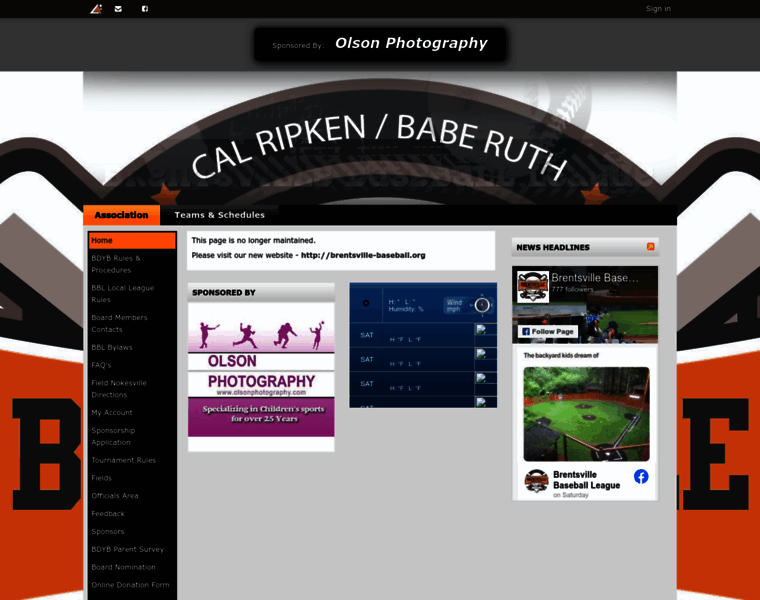The width and height of the screenshot is (760, 600).
Task: Open the Teams & Schedules tab
Action: coord(220,215)
